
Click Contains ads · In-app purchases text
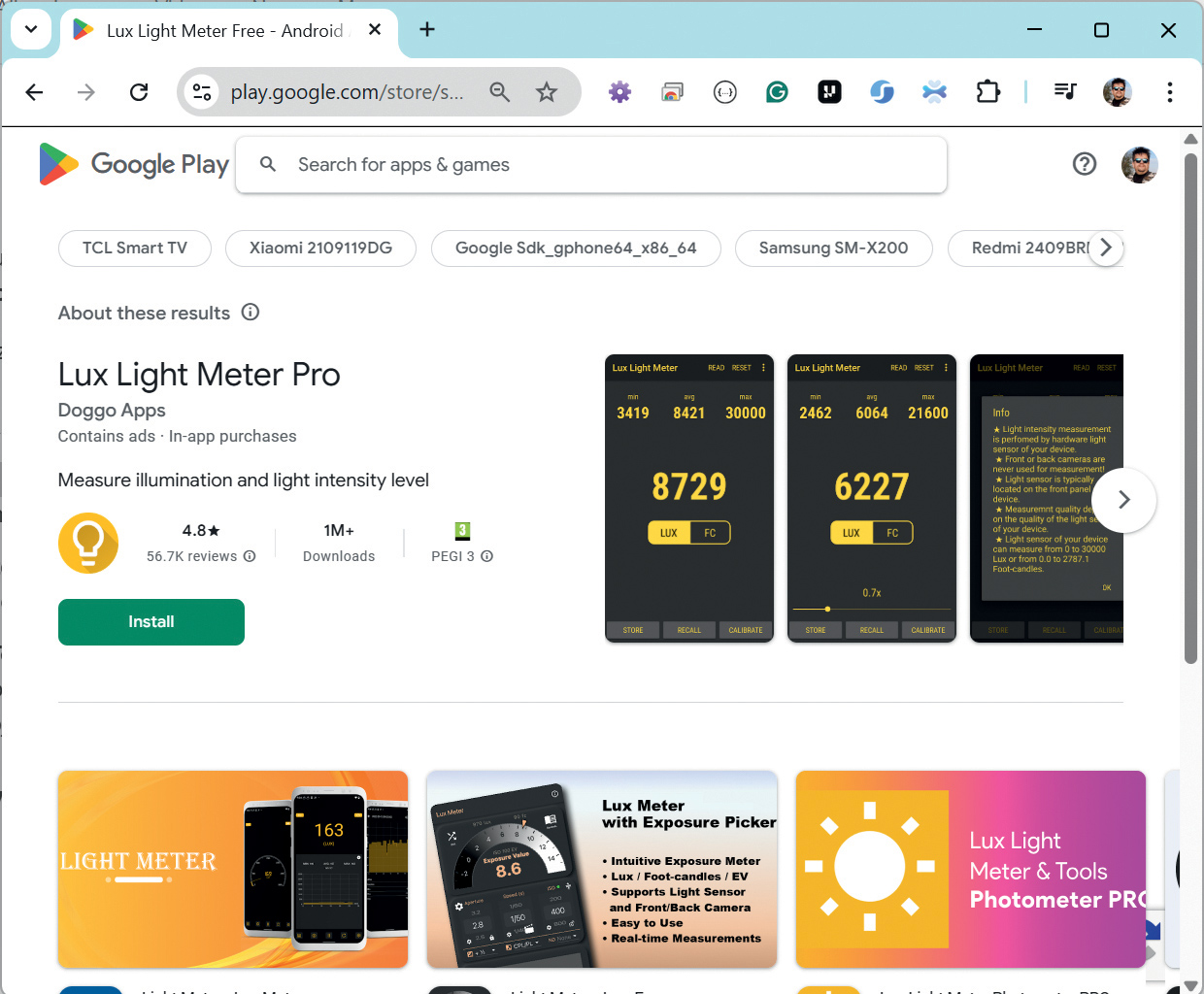coord(178,436)
